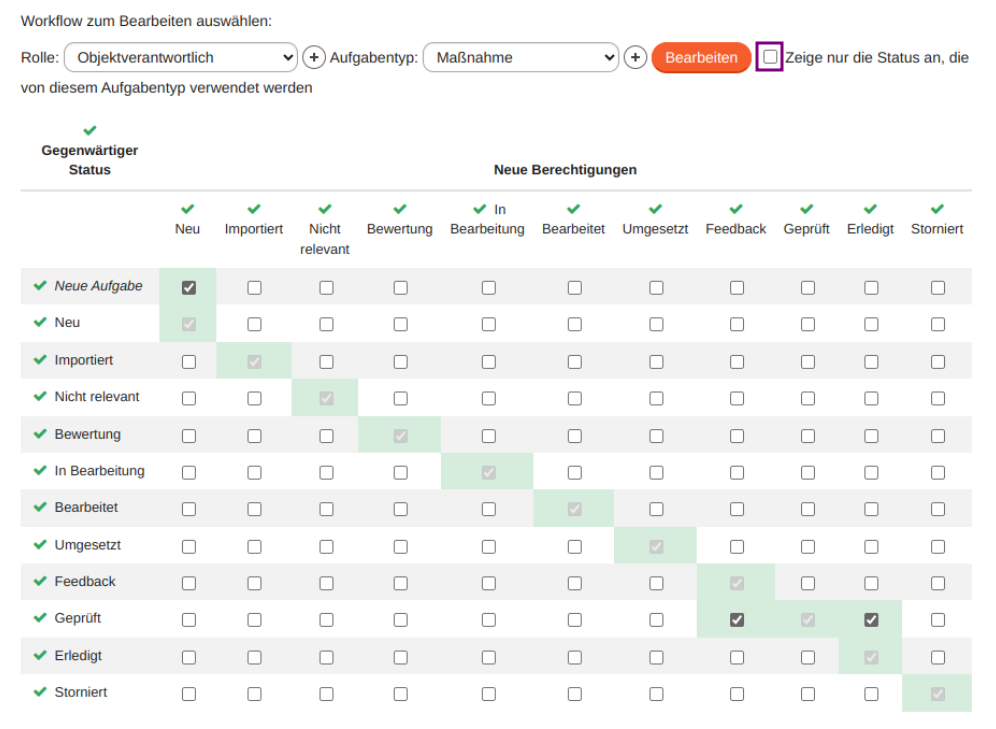Click the green check above the Neu column
Viewport: 996px width, 729px height.
tap(187, 209)
